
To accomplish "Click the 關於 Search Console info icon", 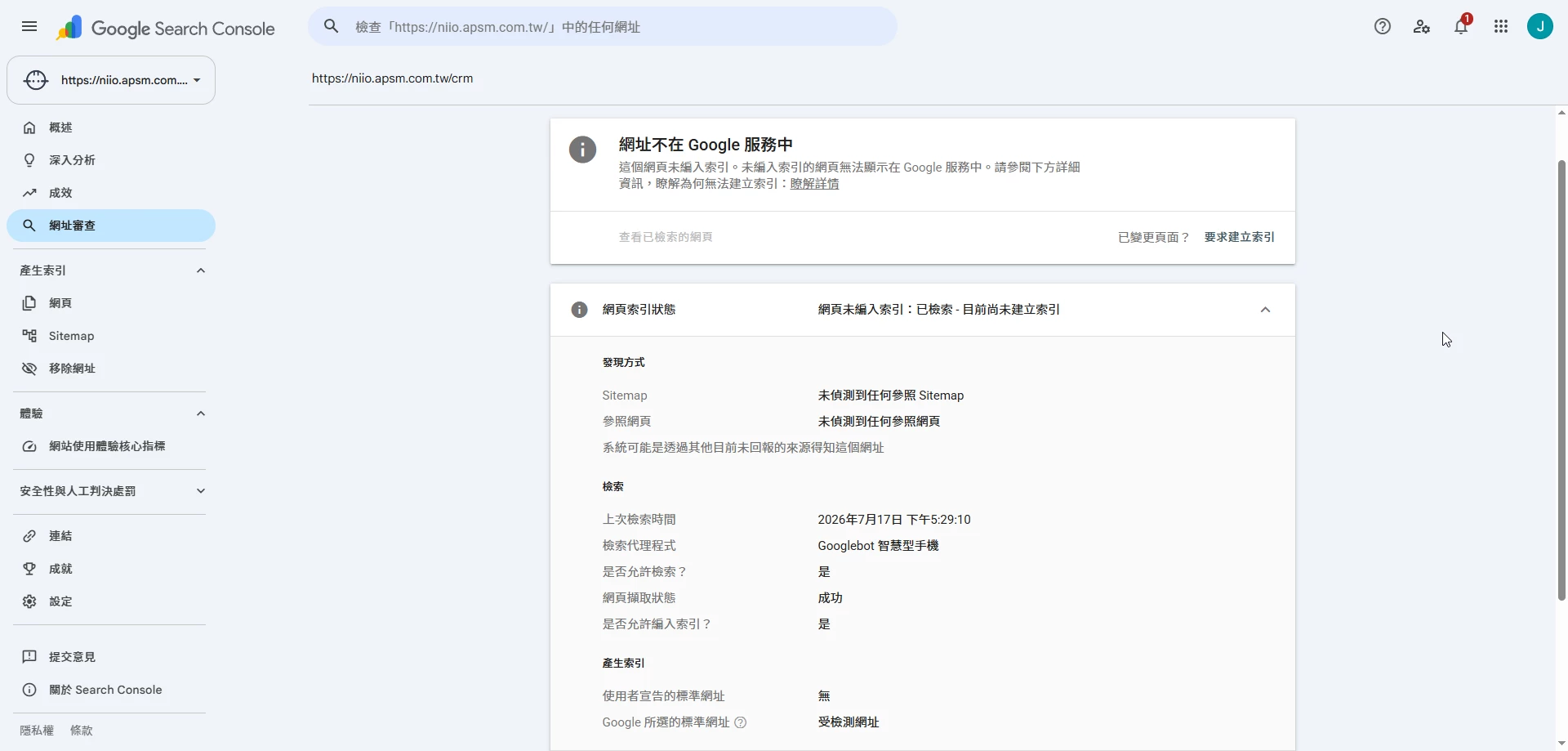I will 29,690.
